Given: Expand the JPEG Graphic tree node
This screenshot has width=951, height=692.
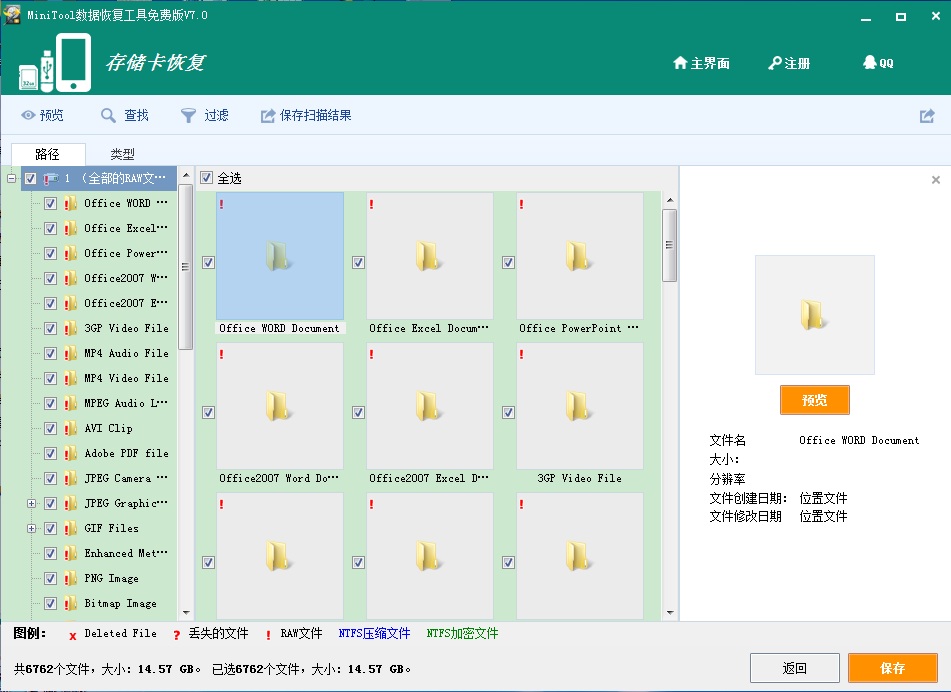Looking at the screenshot, I should coord(32,503).
